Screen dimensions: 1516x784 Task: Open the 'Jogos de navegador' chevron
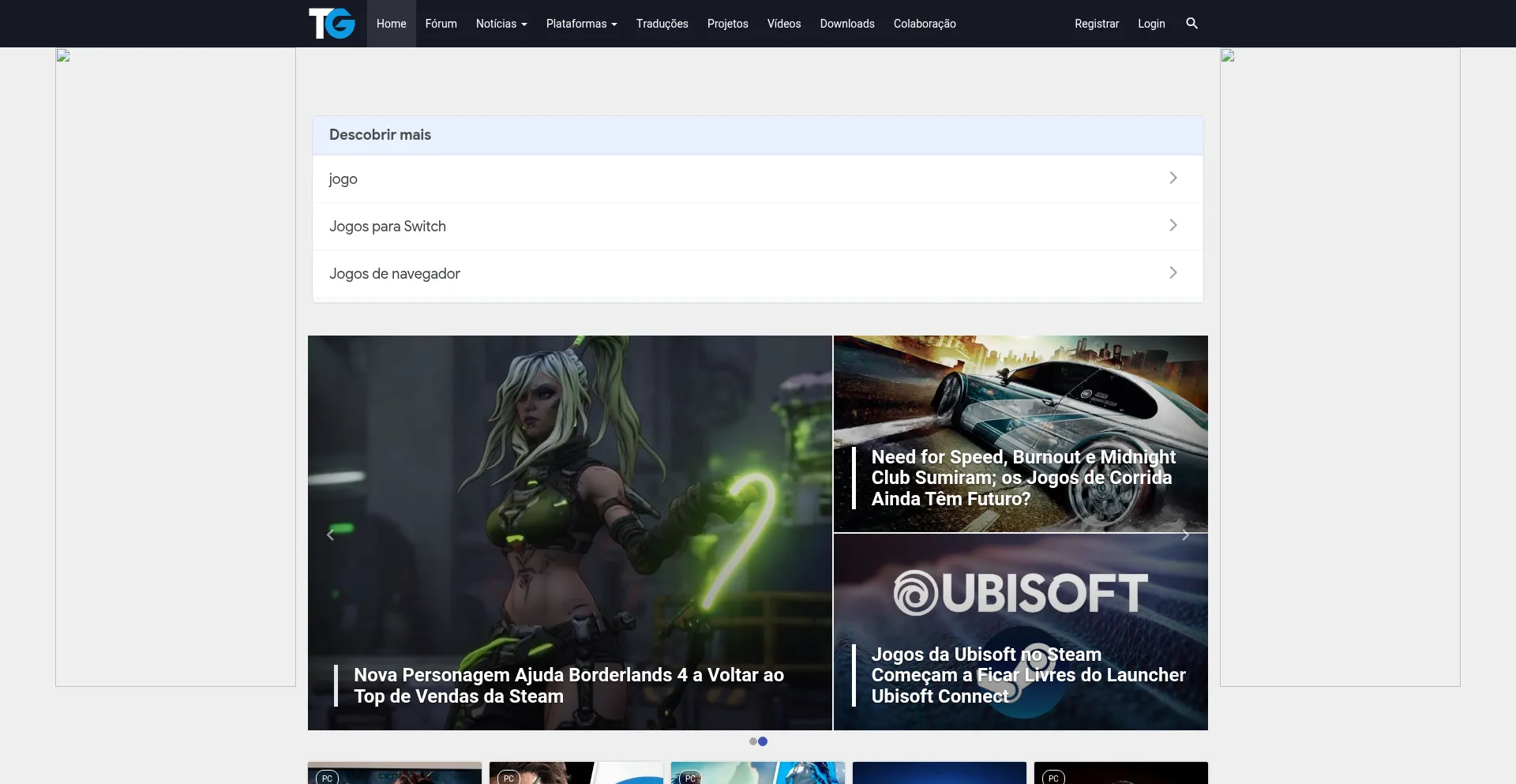coord(1173,273)
